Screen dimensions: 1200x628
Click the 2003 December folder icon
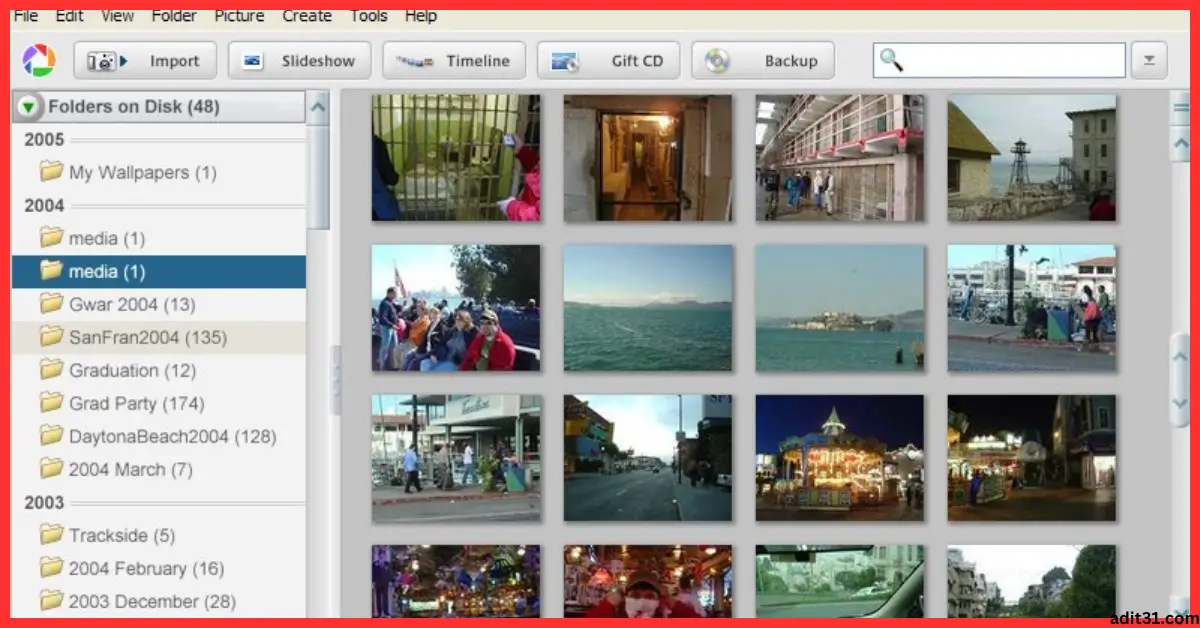click(x=51, y=601)
